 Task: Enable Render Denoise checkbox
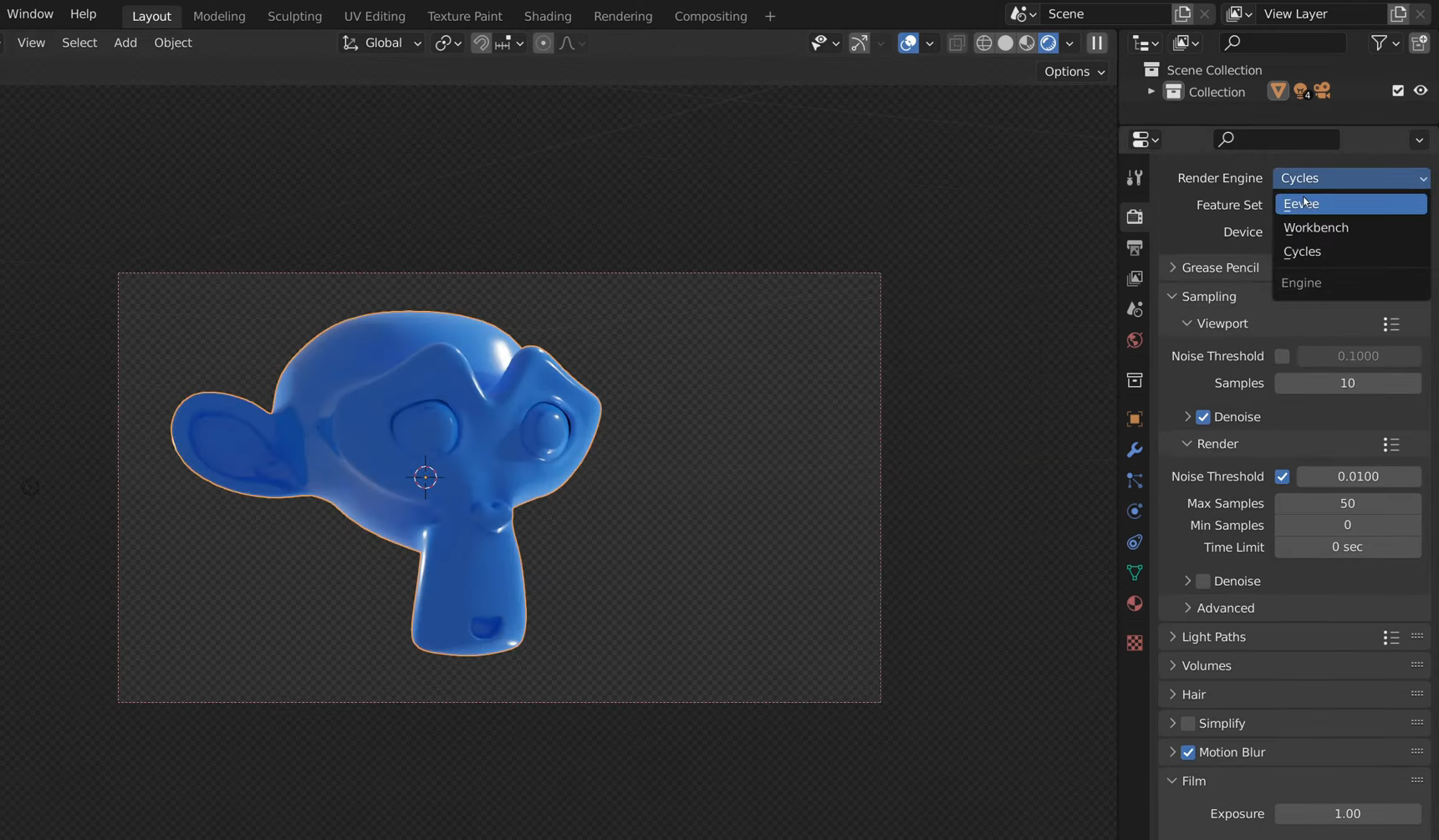tap(1203, 581)
